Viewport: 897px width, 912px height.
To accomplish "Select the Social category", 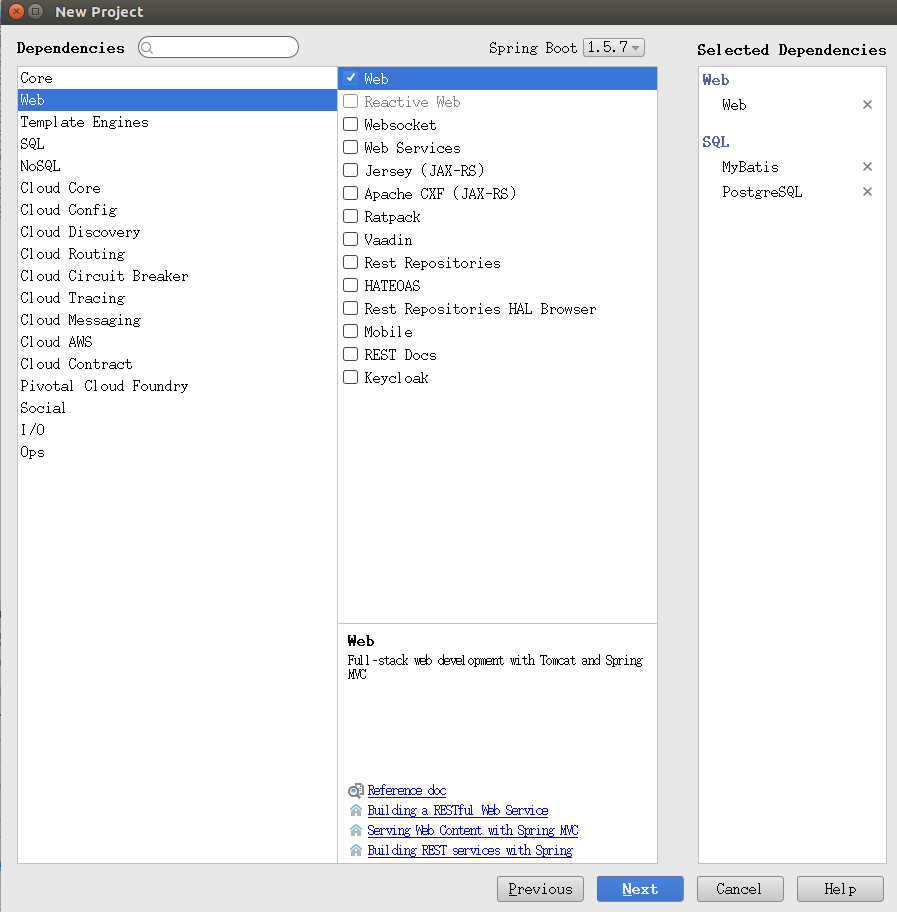I will (x=177, y=408).
